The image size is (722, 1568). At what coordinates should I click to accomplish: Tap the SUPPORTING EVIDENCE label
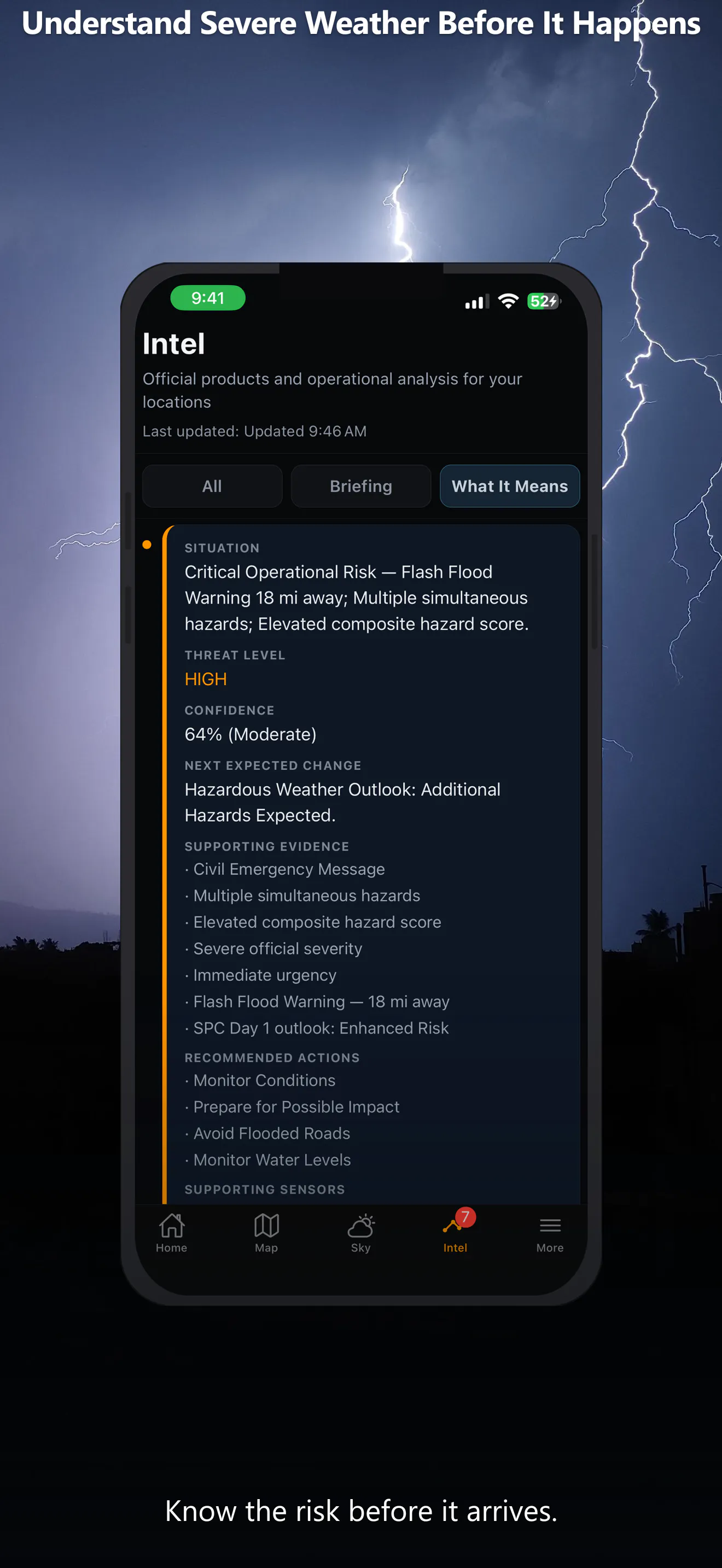click(x=266, y=846)
